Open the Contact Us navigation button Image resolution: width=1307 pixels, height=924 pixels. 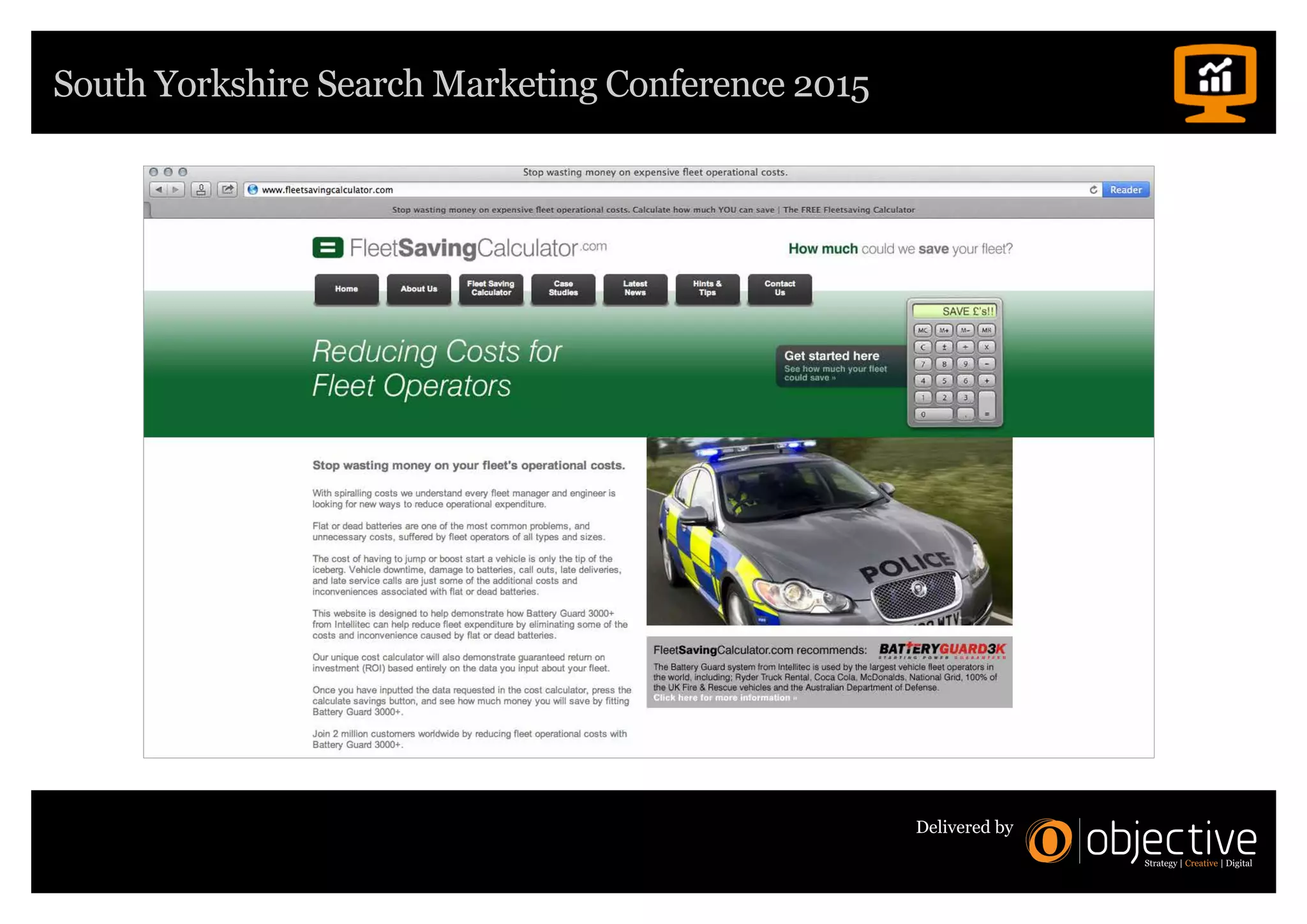[x=779, y=289]
